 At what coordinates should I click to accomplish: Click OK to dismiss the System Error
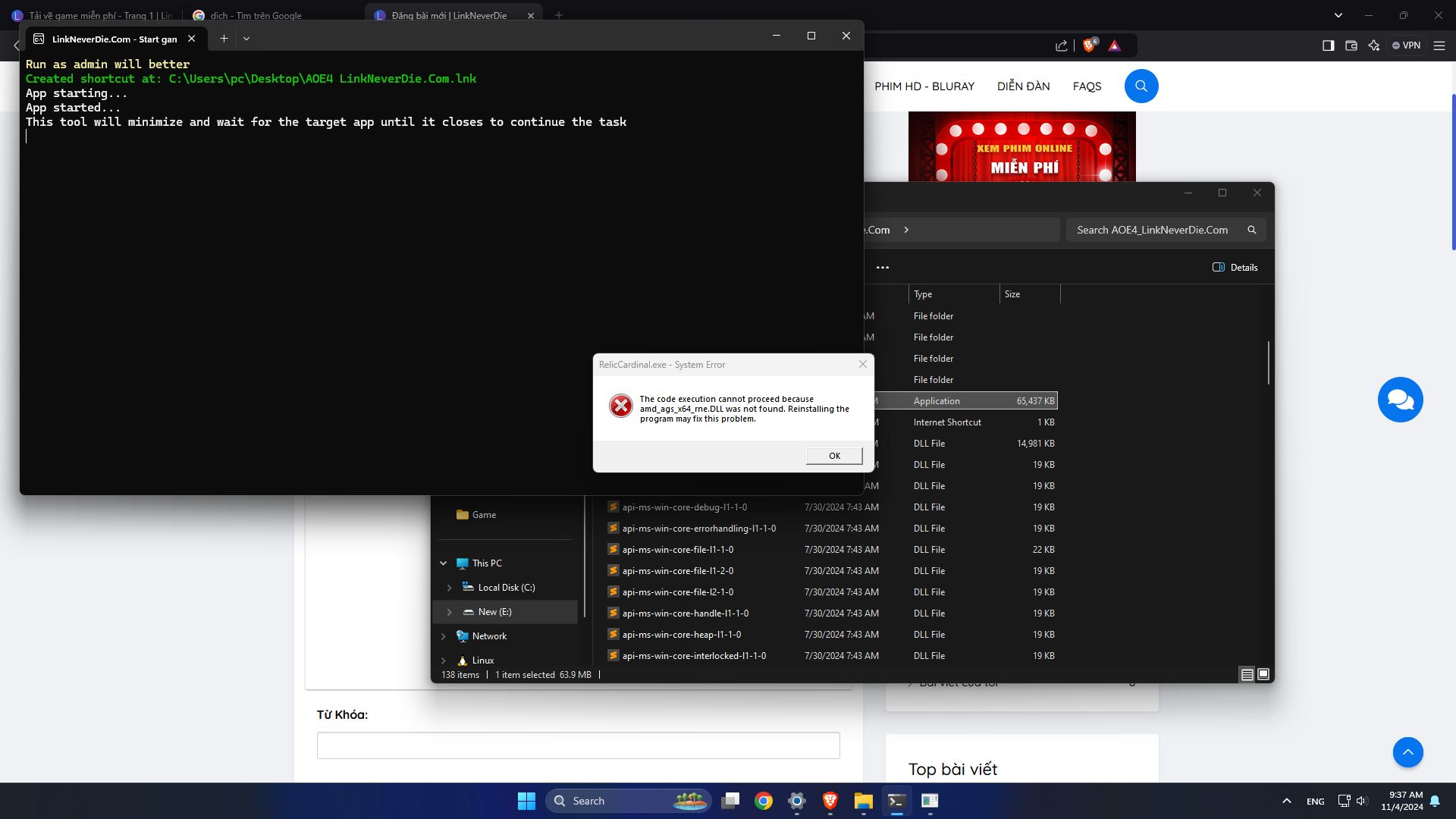point(833,455)
